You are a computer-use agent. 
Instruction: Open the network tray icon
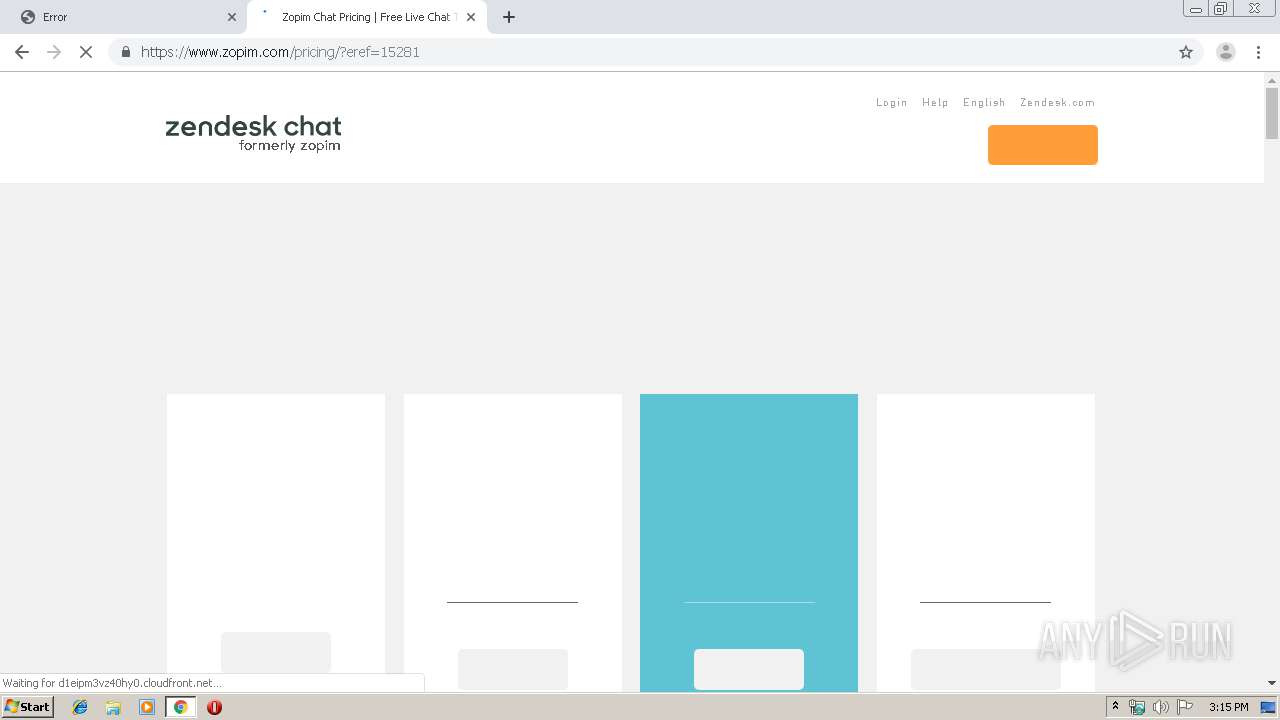tap(1137, 707)
